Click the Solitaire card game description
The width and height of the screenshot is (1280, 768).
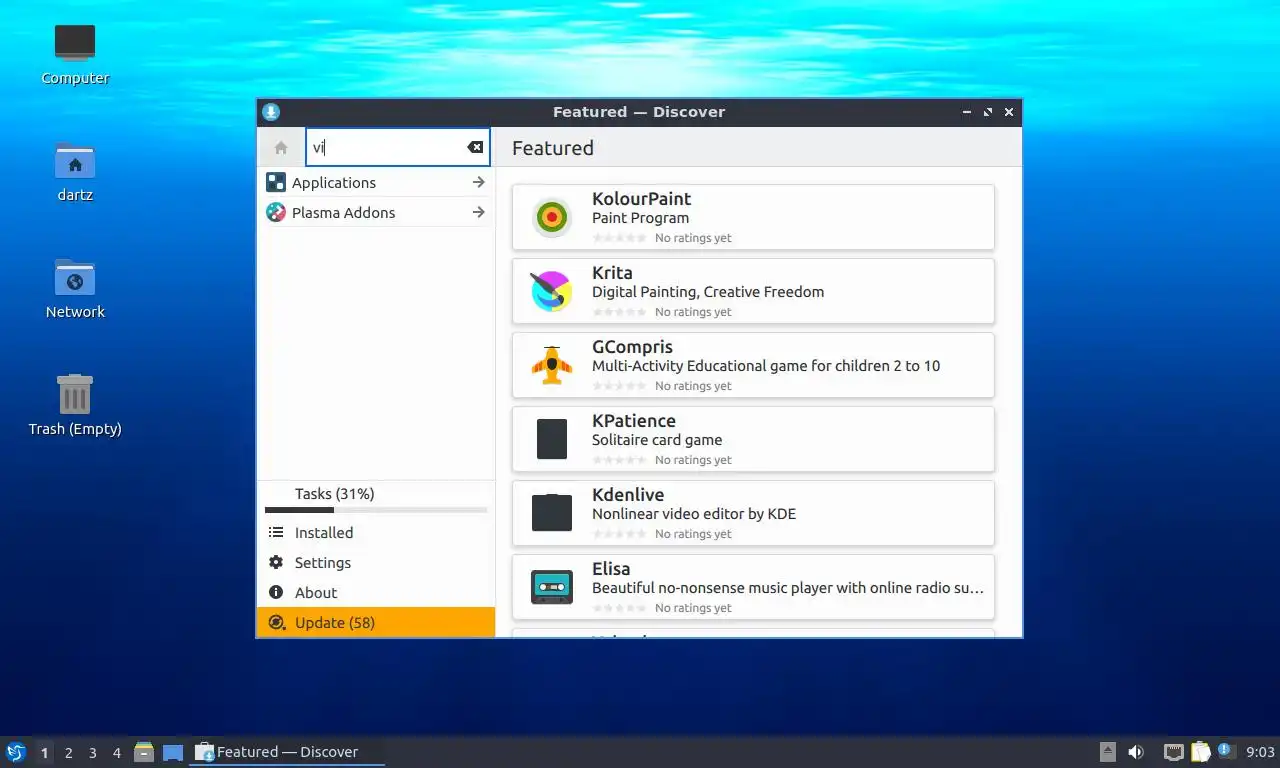coord(657,440)
